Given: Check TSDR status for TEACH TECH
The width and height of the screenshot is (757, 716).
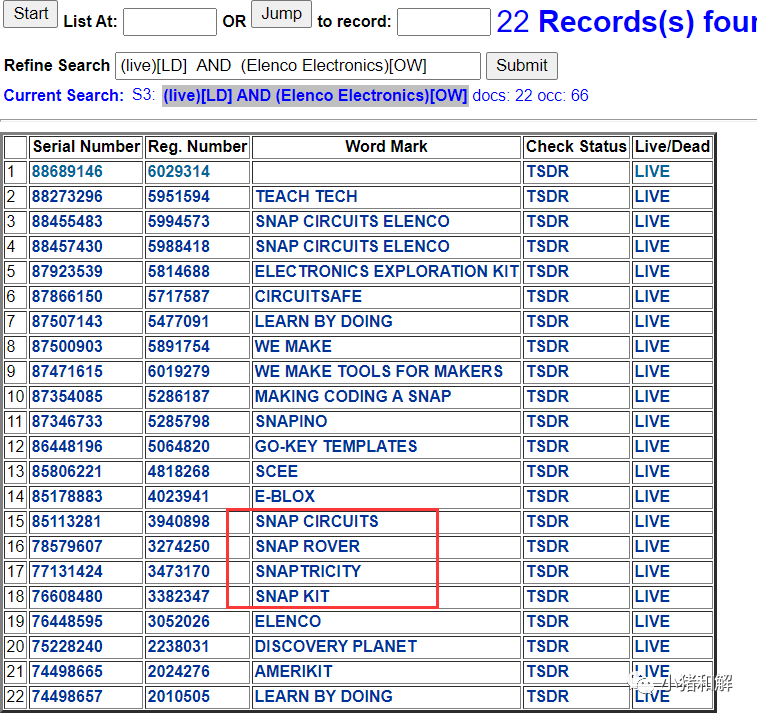Looking at the screenshot, I should 547,197.
